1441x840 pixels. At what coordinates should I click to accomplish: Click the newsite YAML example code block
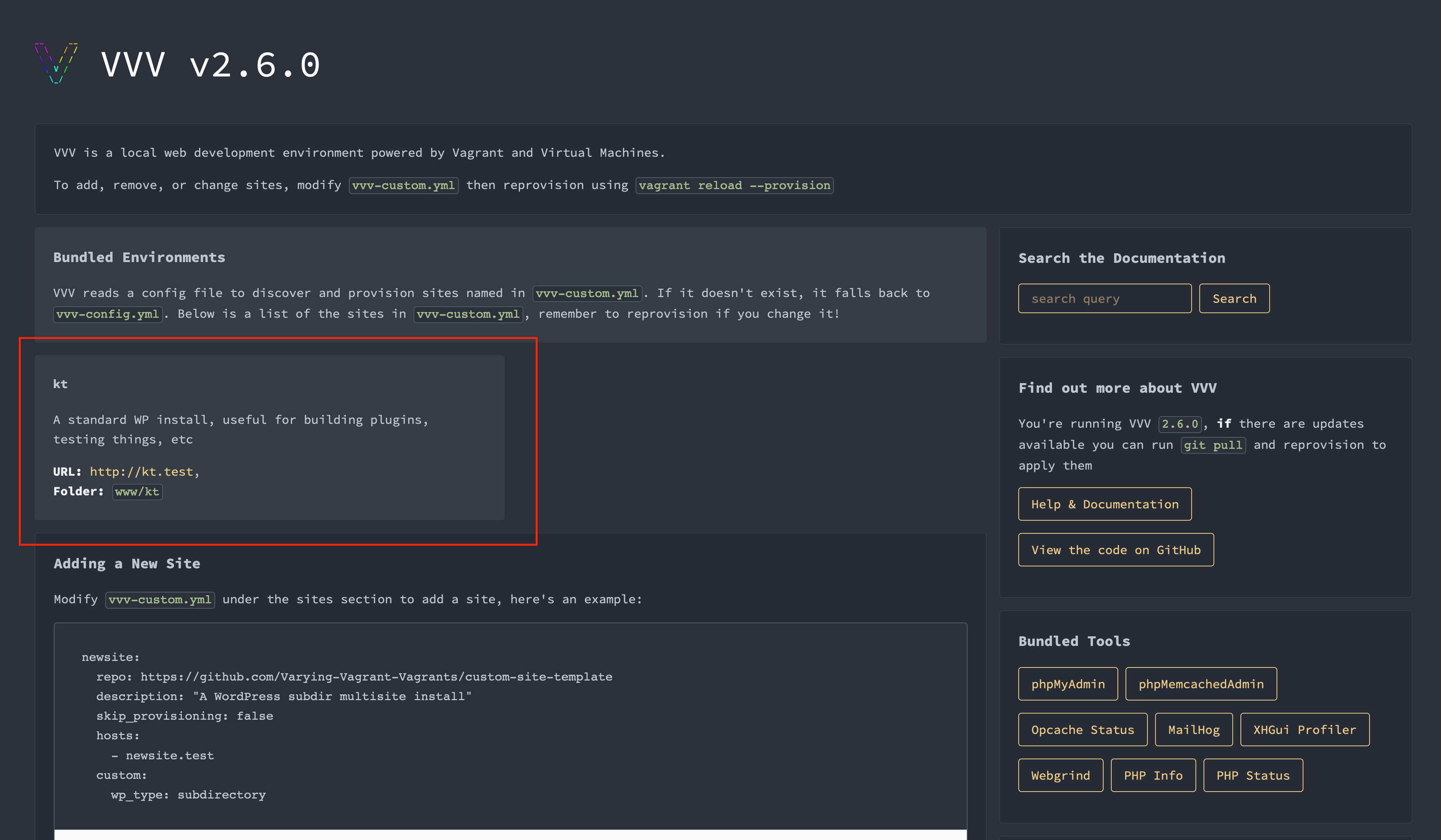(510, 725)
